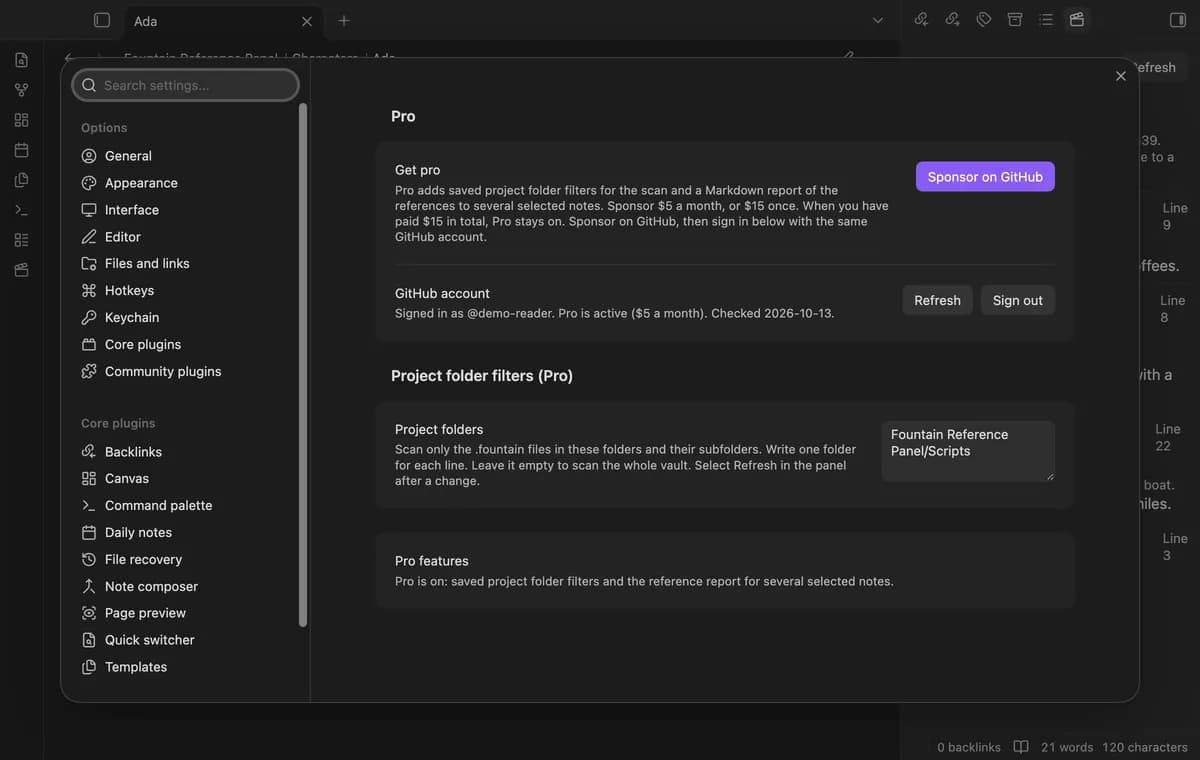Screen dimensions: 1200x760
Task: Show outline pane icon
Action: pyautogui.click(x=1046, y=20)
